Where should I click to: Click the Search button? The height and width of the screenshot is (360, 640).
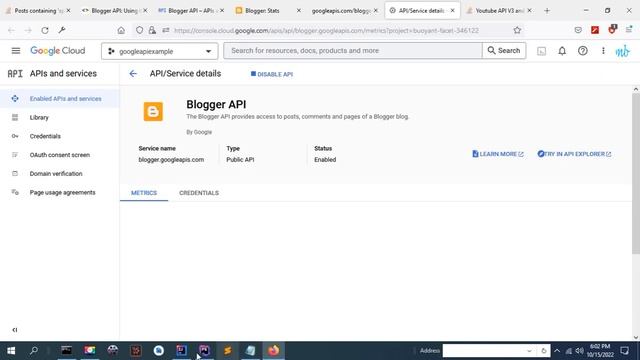point(504,51)
